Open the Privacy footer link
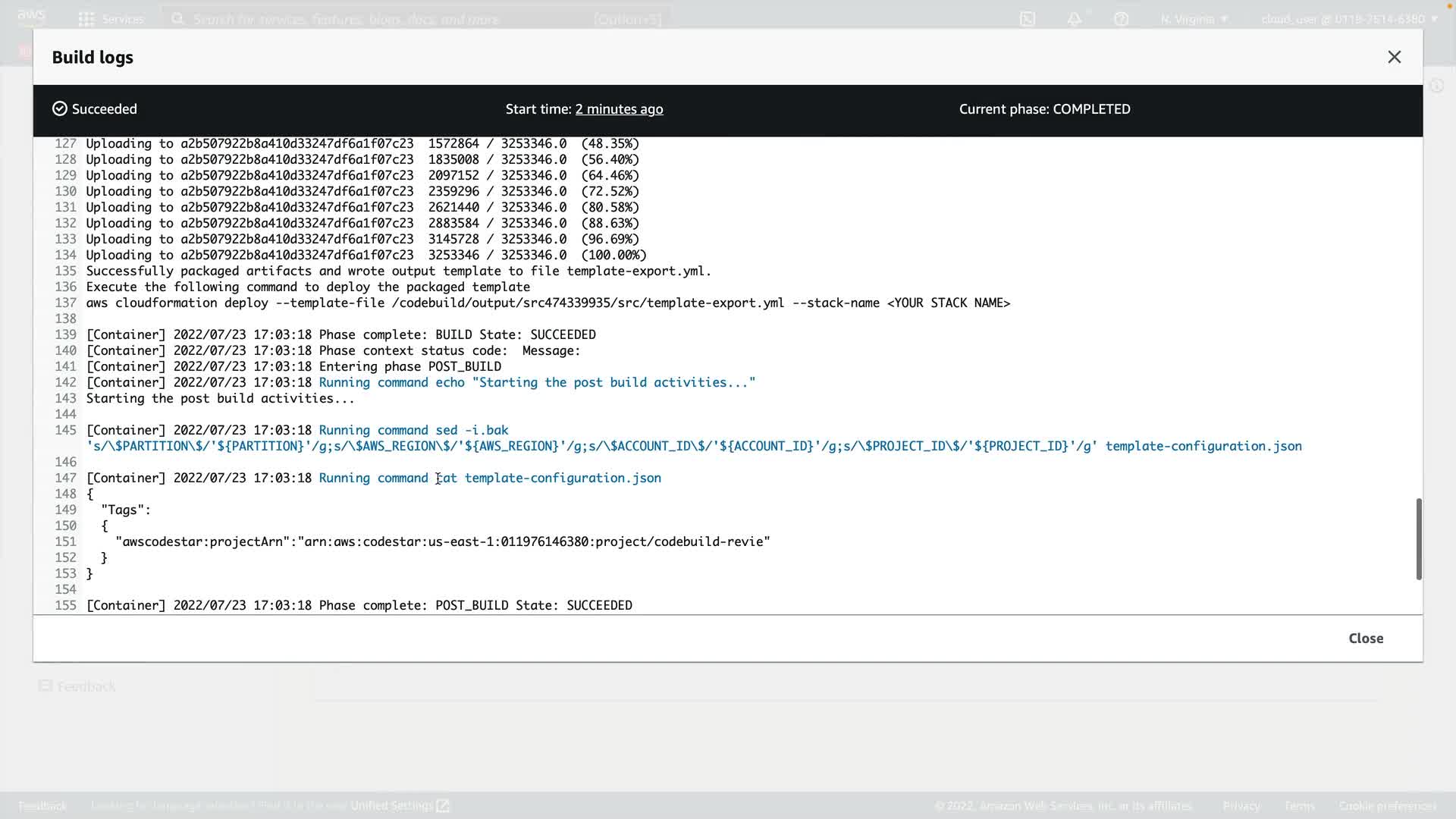 point(1241,805)
